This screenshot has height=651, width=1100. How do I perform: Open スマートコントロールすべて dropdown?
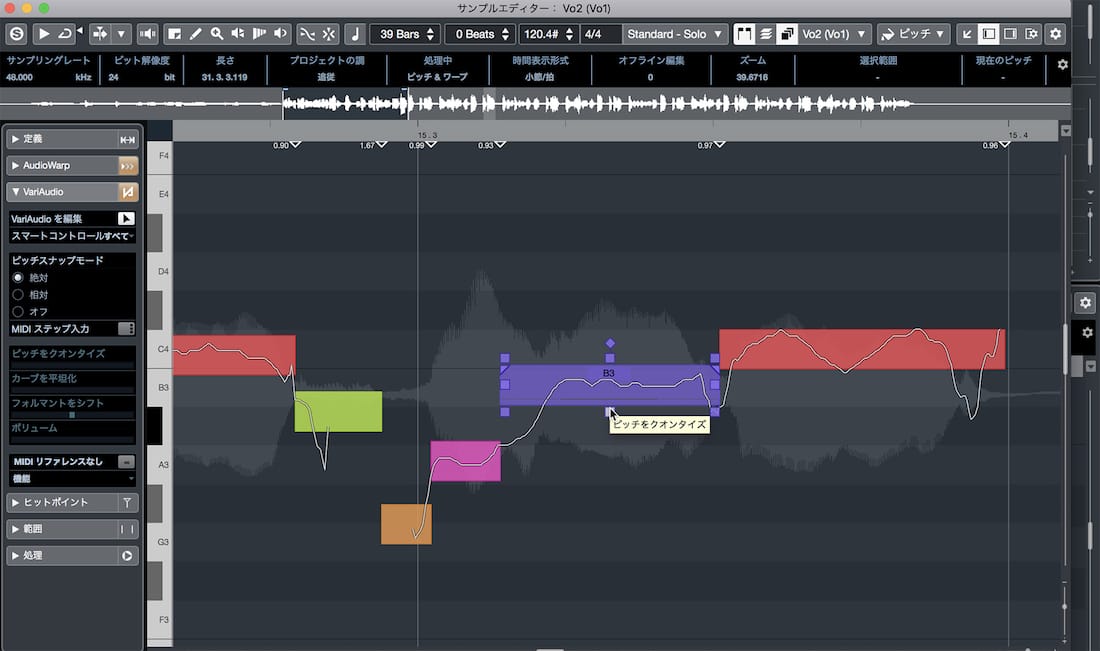pyautogui.click(x=72, y=236)
